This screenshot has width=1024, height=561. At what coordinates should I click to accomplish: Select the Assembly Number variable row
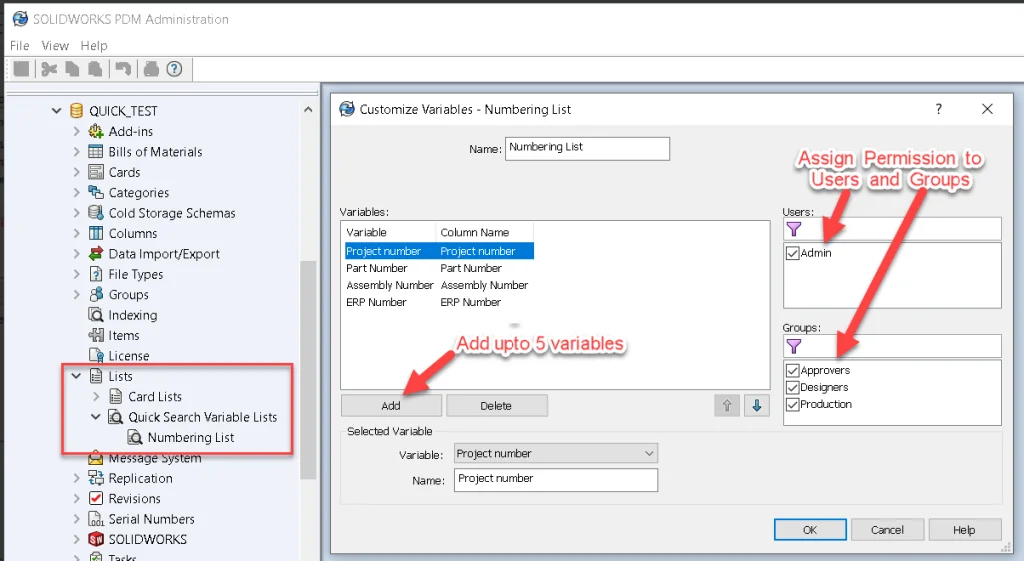(439, 285)
